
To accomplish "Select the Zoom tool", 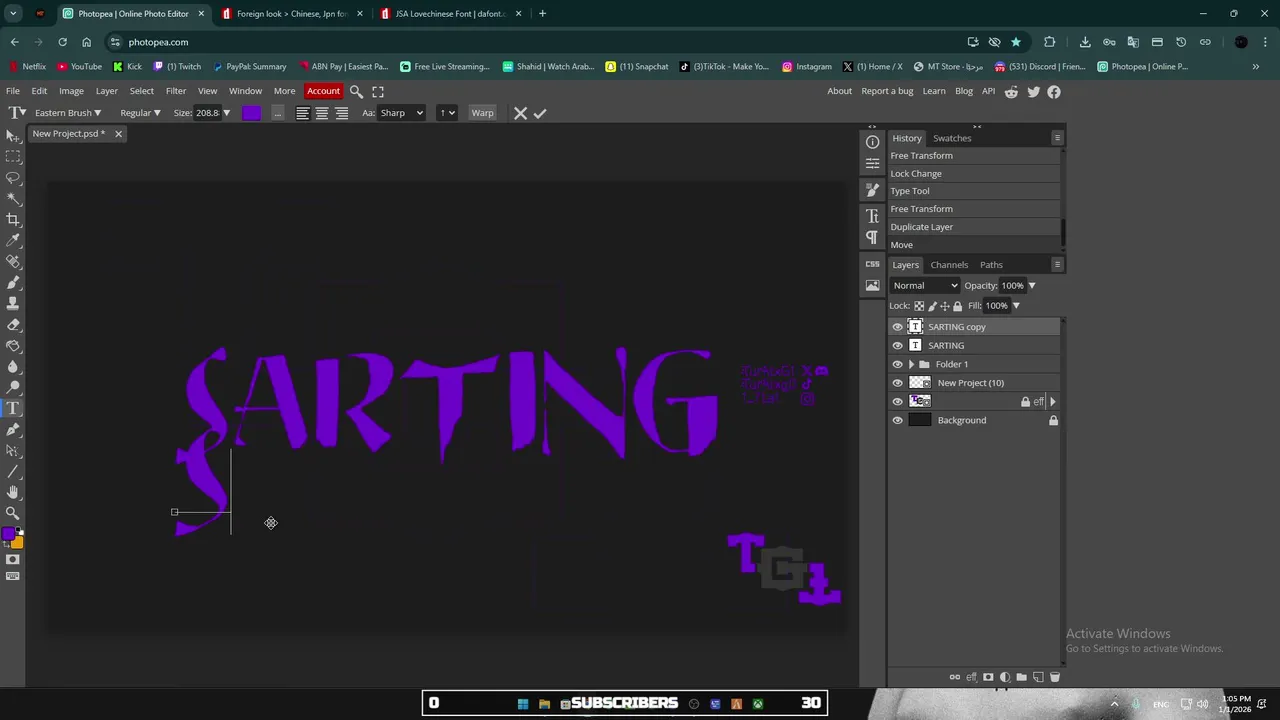I will (13, 514).
